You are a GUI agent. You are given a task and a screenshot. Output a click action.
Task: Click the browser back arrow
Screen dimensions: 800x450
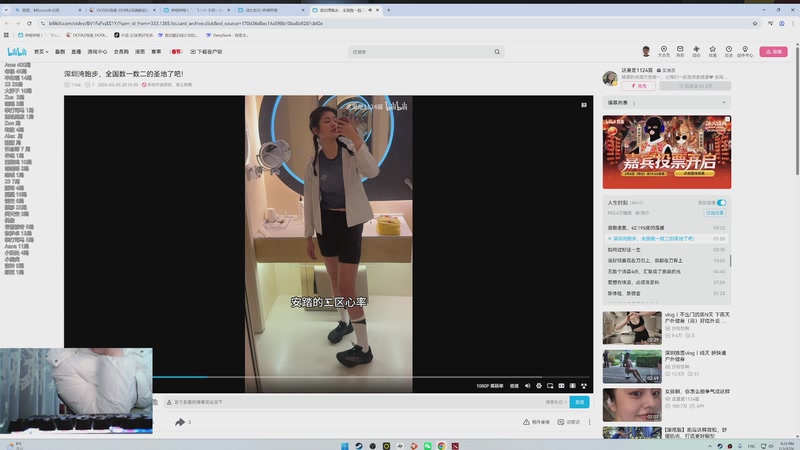[x=7, y=23]
